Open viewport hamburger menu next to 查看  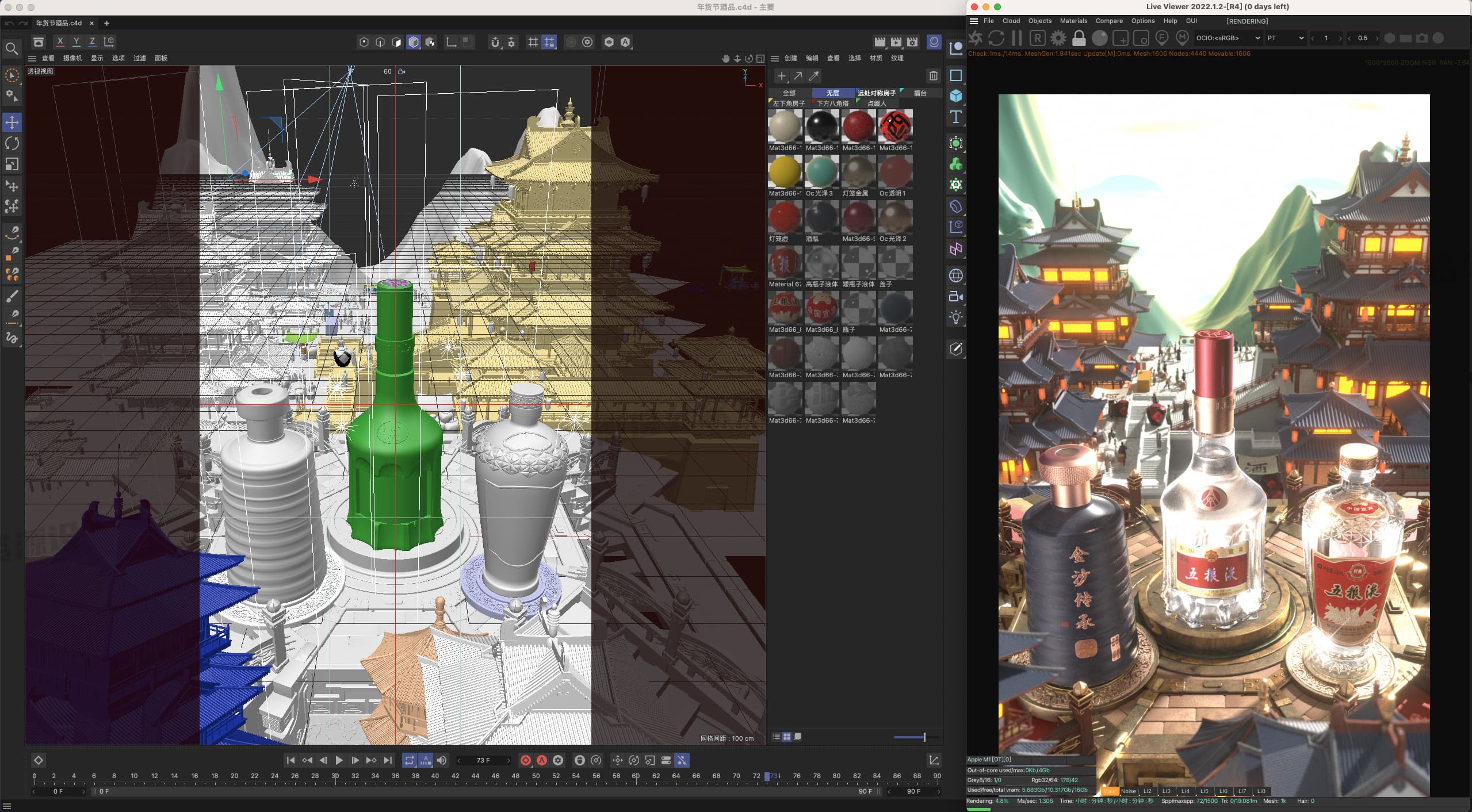click(x=32, y=58)
